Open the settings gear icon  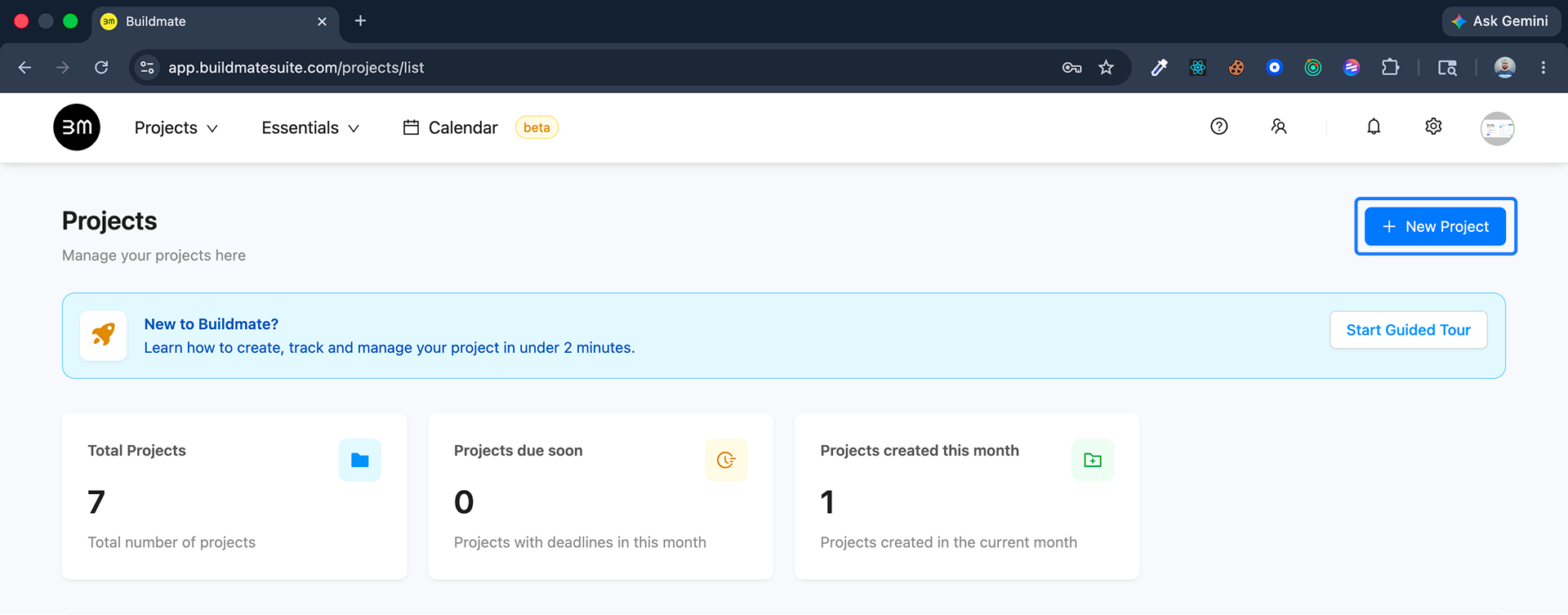1433,127
